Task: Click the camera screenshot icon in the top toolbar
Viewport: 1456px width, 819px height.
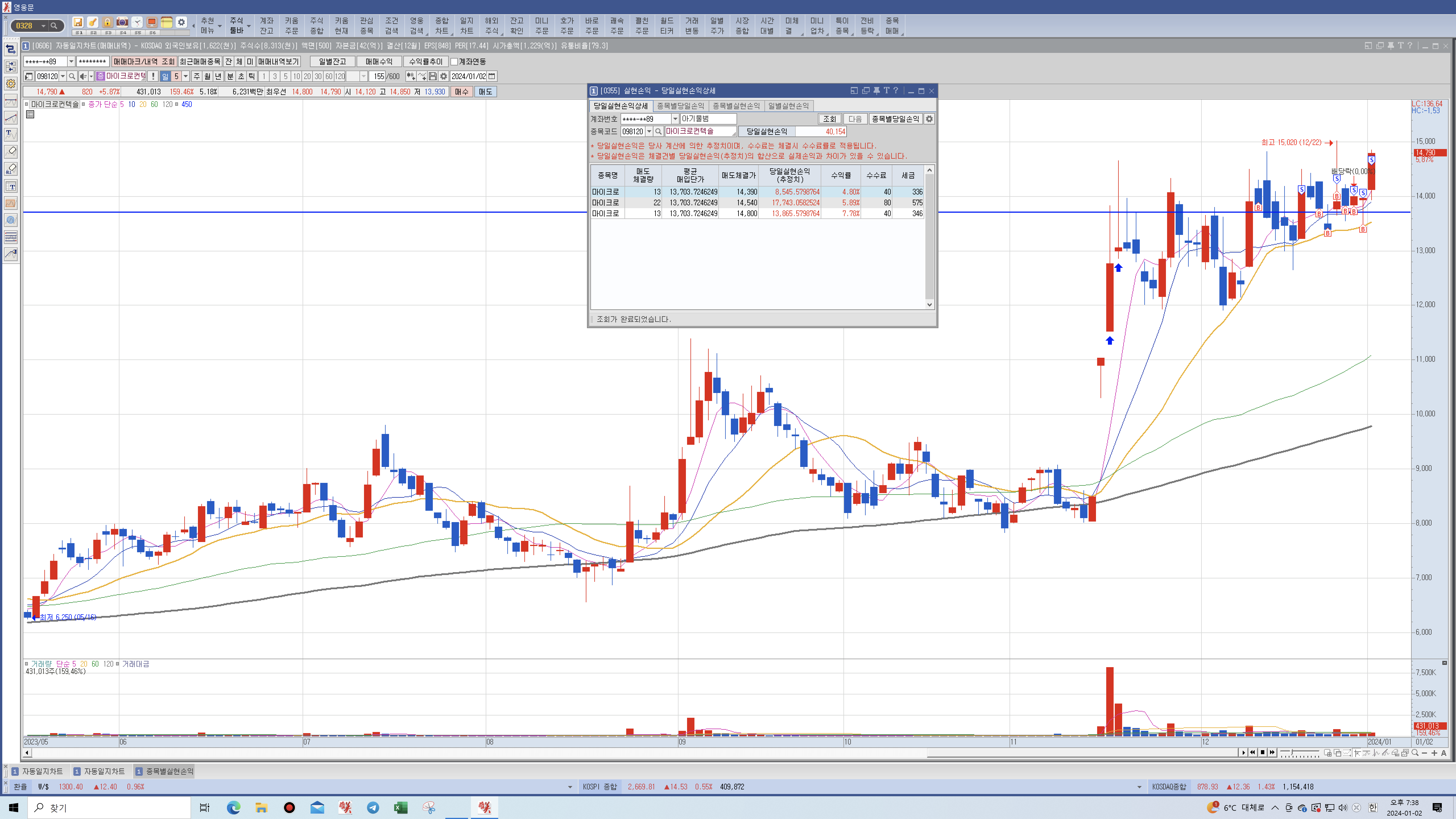Action: [122, 23]
